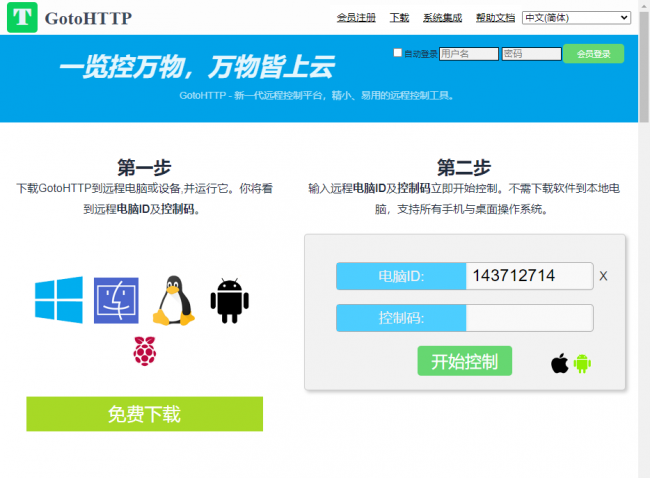The height and width of the screenshot is (478, 650).
Task: Open the 下载 menu link
Action: pos(399,18)
